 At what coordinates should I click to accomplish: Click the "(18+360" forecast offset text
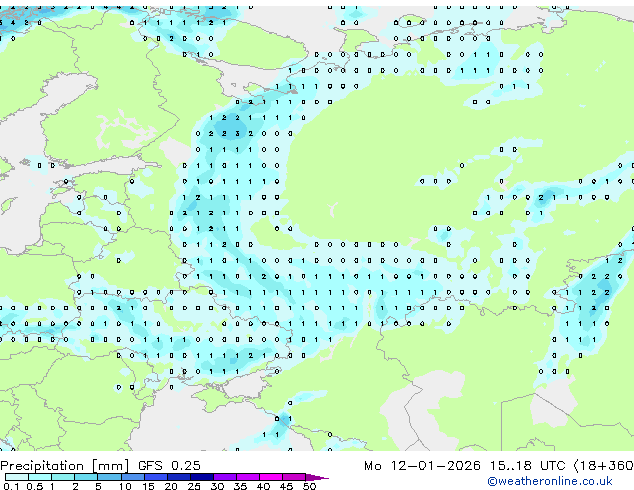(x=604, y=466)
